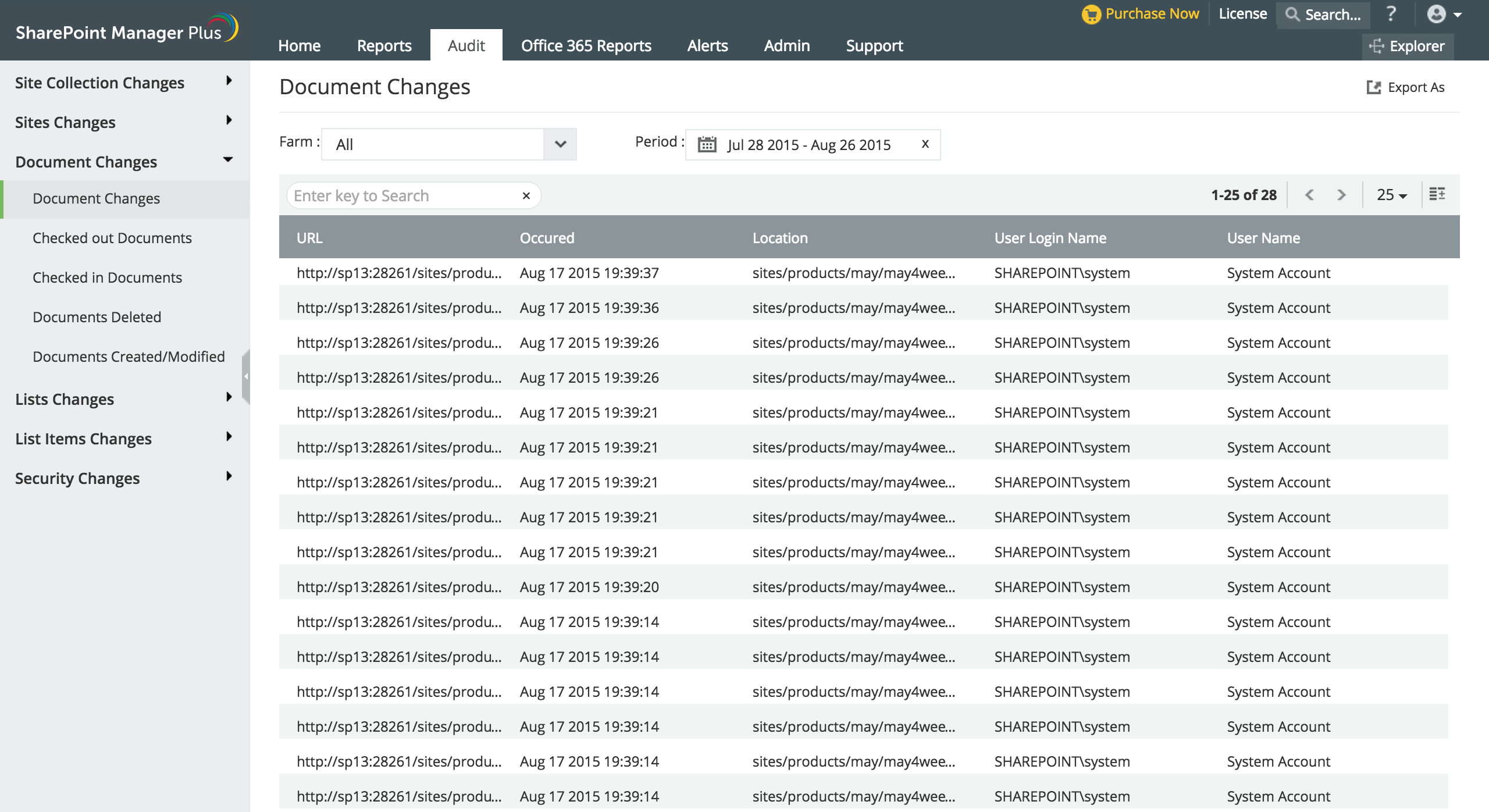Switch to the Reports tab
Image resolution: width=1489 pixels, height=812 pixels.
click(384, 45)
